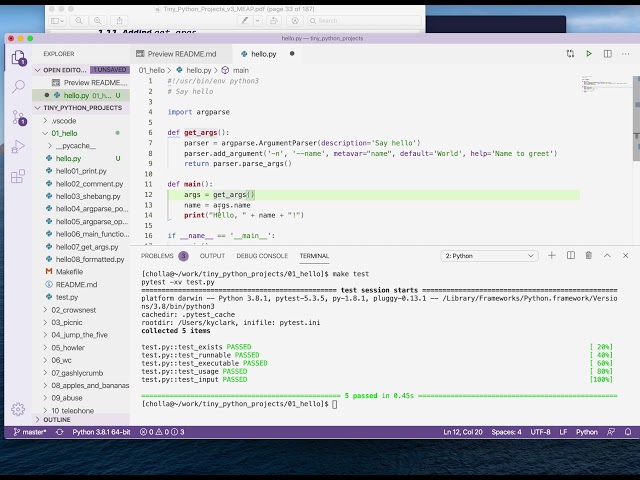Image resolution: width=640 pixels, height=480 pixels.
Task: Switch to the Debug Console tab
Action: (x=262, y=256)
